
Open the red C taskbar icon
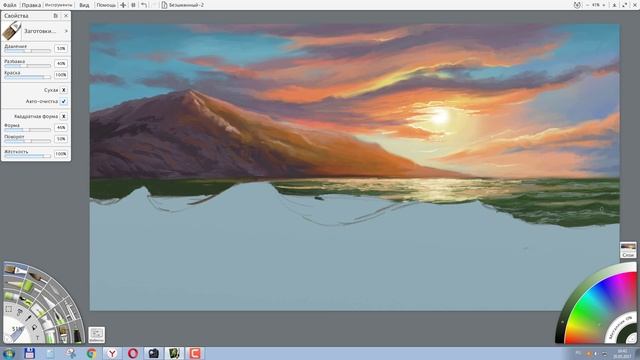(x=195, y=353)
